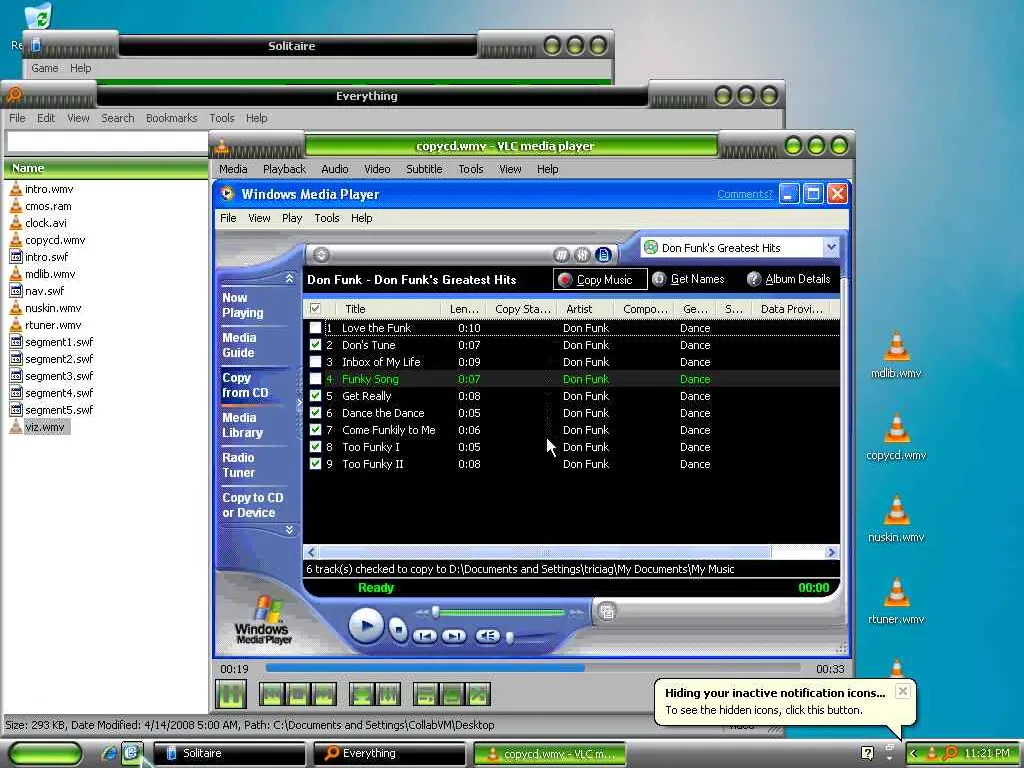This screenshot has width=1024, height=768.
Task: Uncheck the Too Funky I checkbox
Action: coord(315,447)
